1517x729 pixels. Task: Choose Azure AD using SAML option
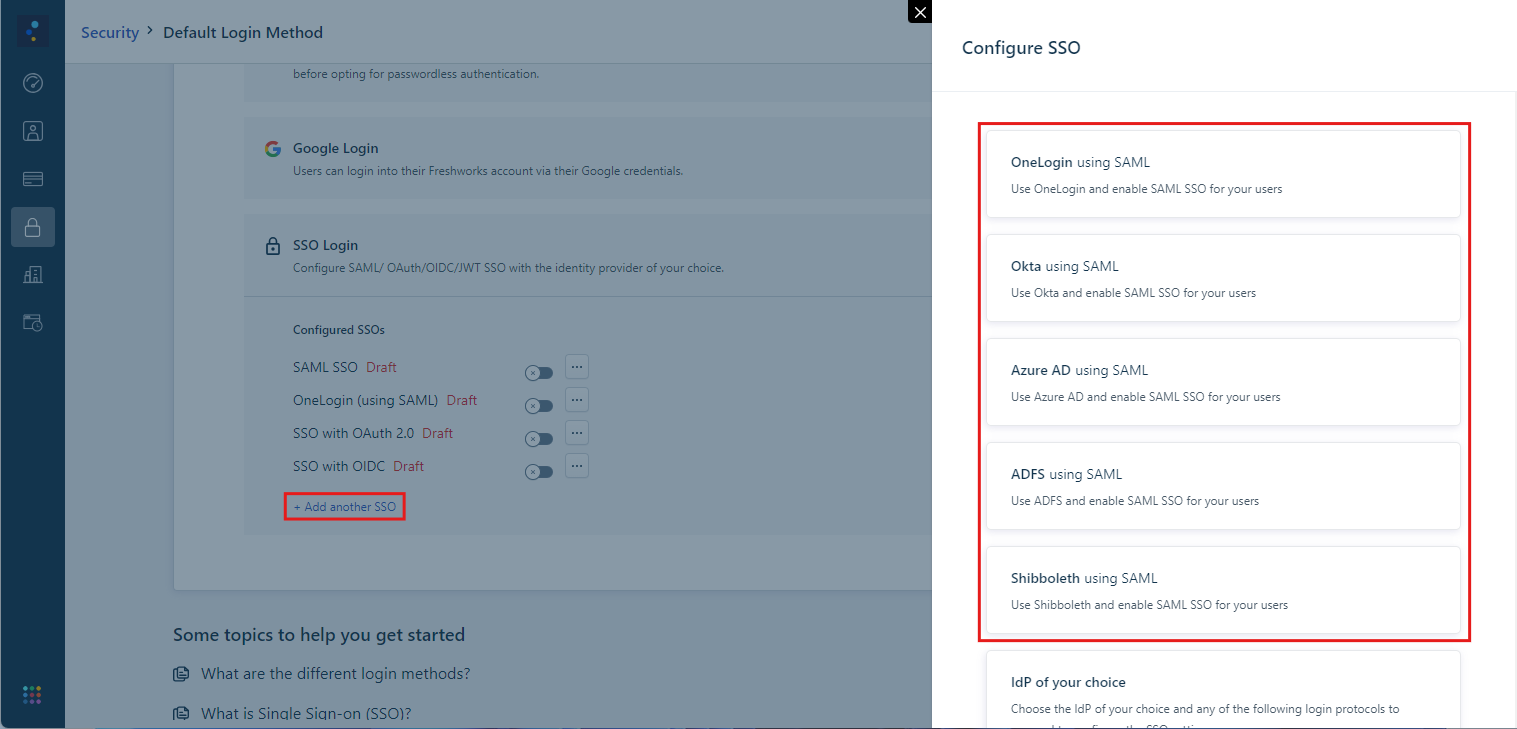[1223, 382]
